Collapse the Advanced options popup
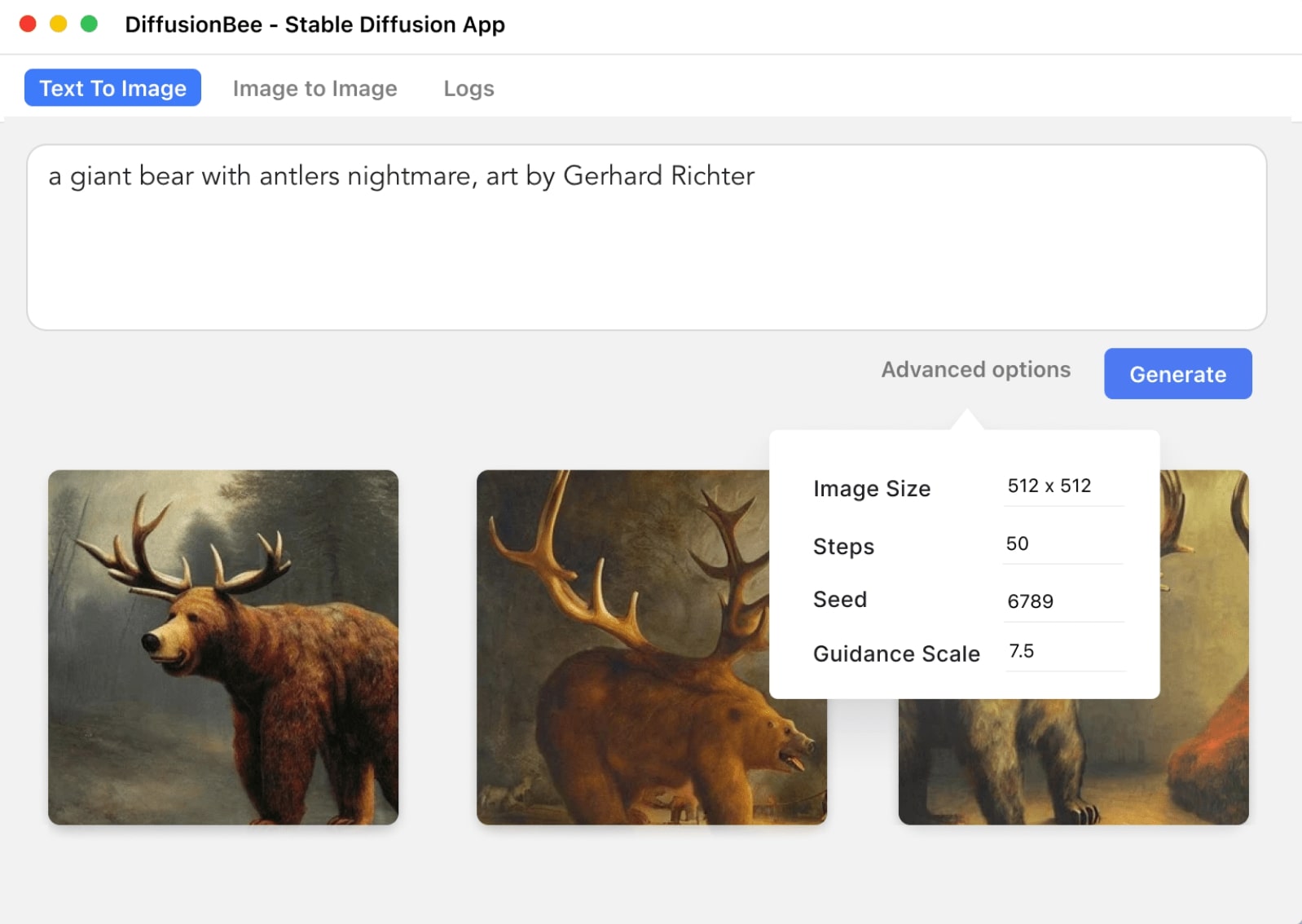Screen dimensions: 1302x924 coord(975,370)
